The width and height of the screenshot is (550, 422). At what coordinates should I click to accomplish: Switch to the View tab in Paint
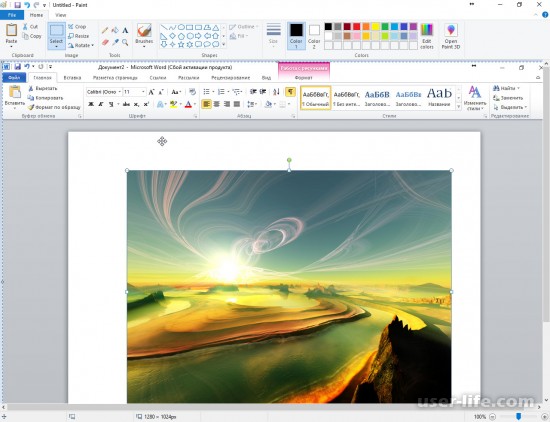tap(61, 15)
